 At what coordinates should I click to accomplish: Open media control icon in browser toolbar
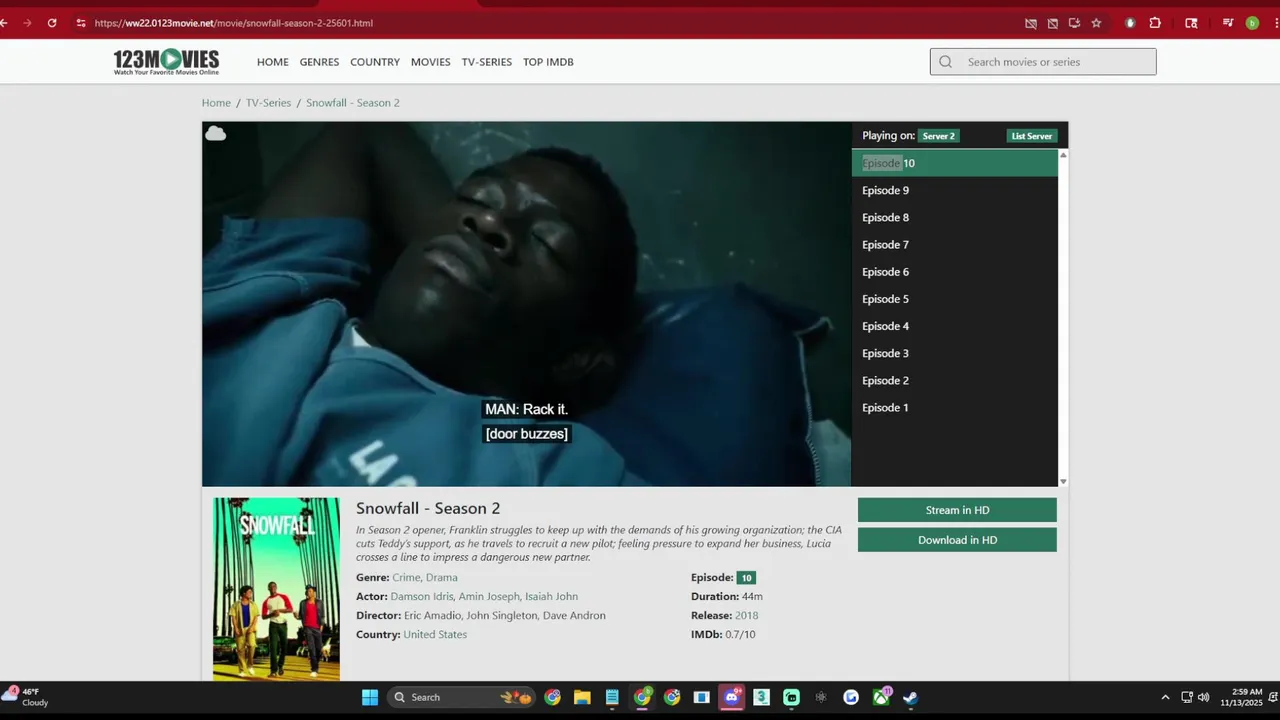point(1227,23)
